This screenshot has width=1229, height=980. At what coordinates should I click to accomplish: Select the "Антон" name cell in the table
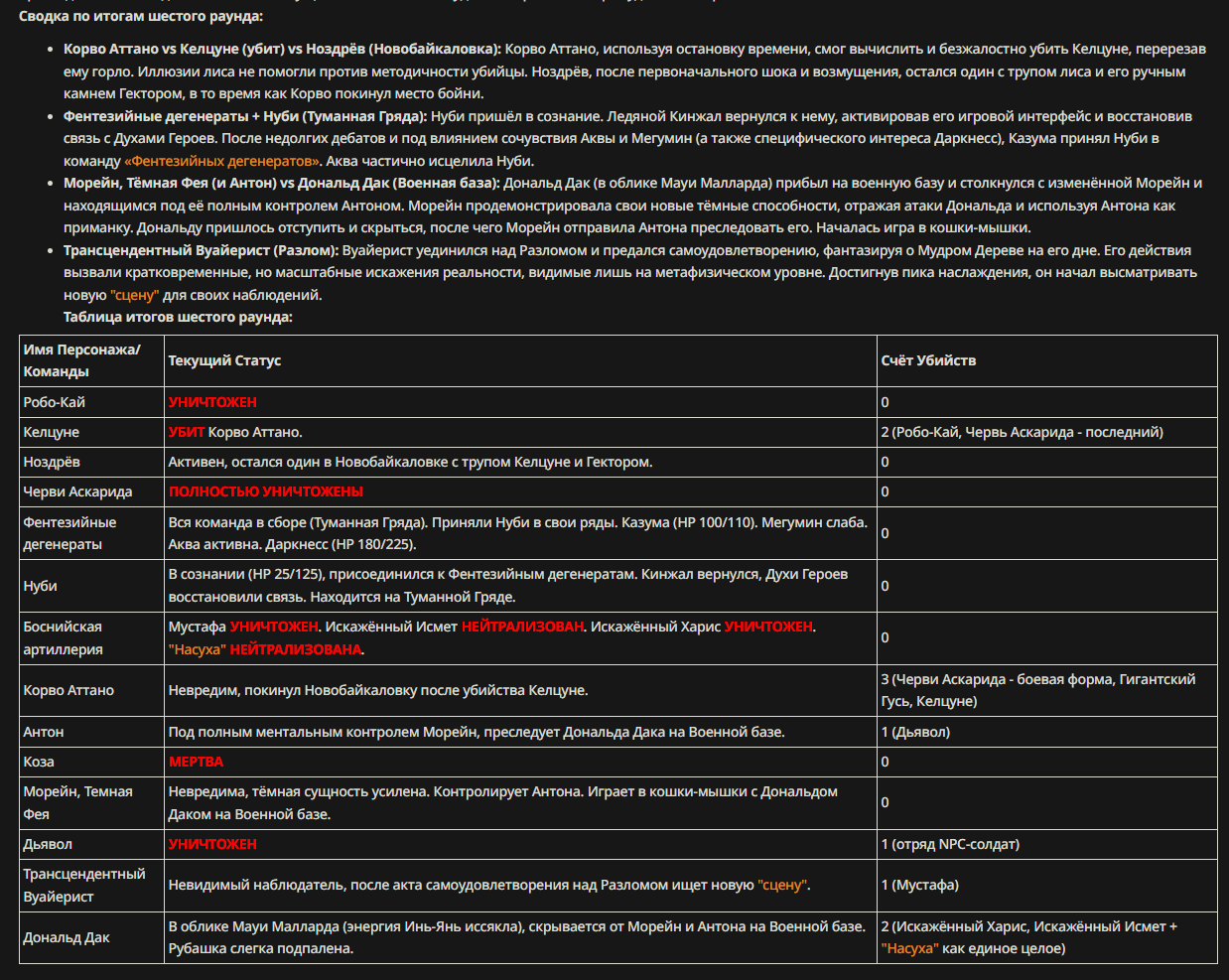click(x=92, y=732)
